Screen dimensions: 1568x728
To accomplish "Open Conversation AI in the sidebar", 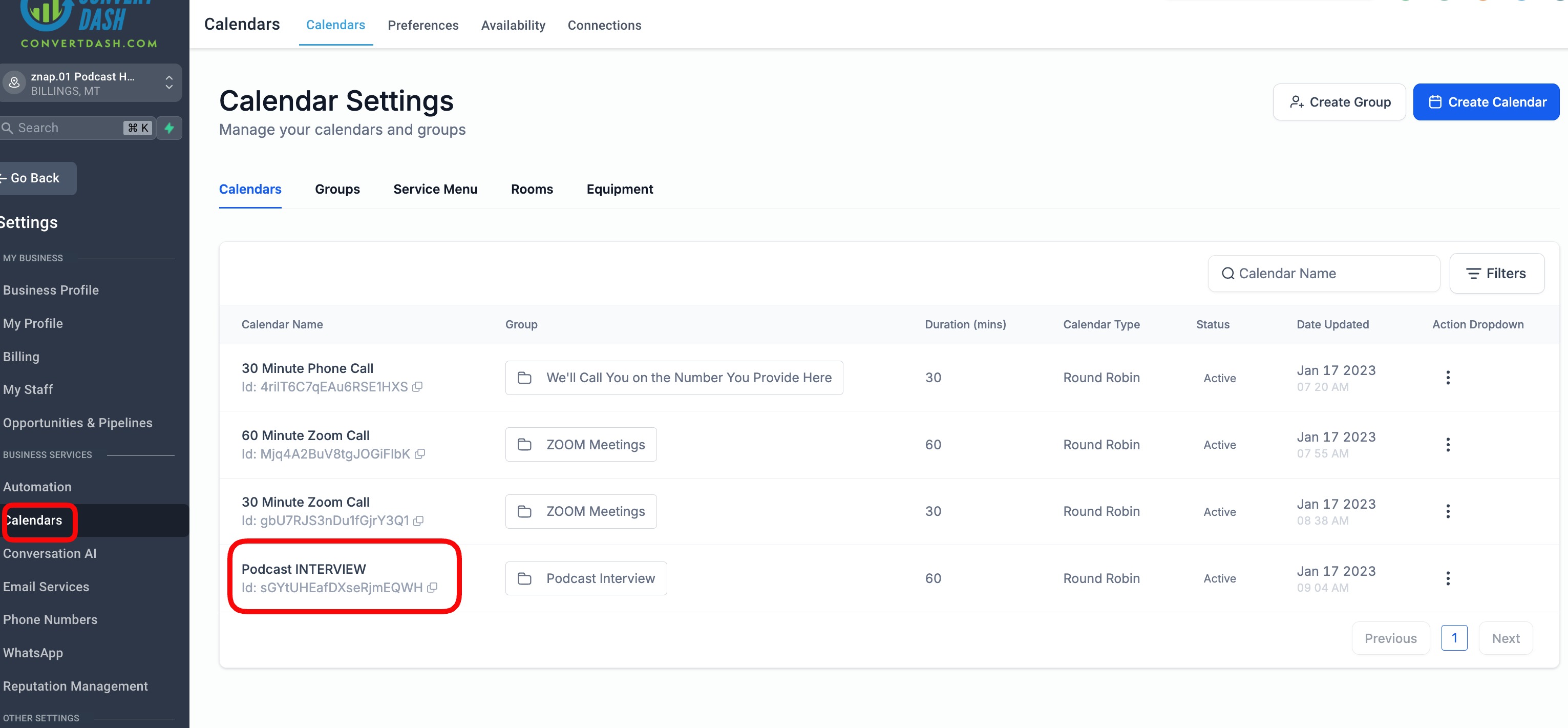I will tap(50, 553).
